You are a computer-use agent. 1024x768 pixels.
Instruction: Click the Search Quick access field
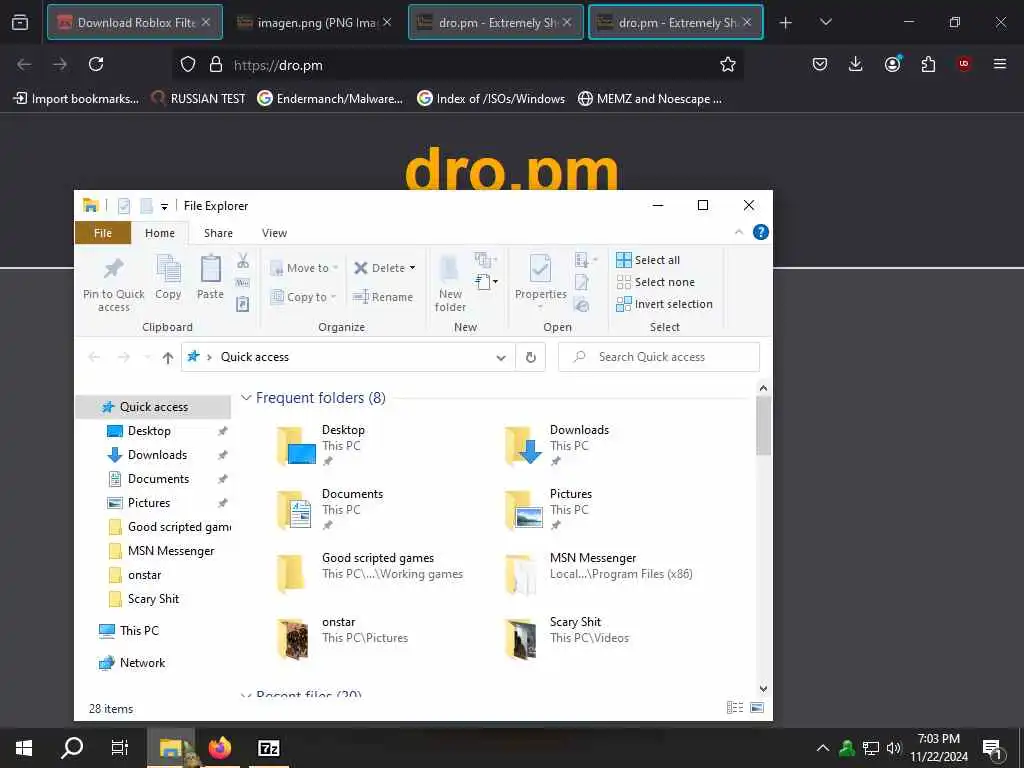coord(659,357)
